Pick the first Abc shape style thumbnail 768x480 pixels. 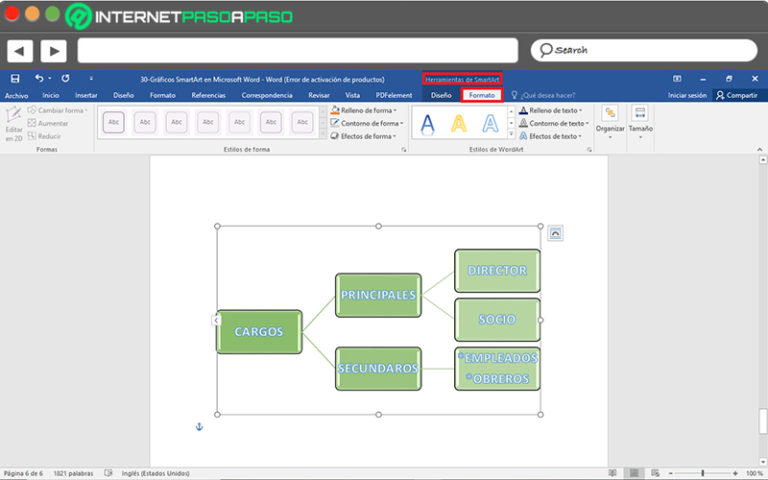tap(114, 122)
